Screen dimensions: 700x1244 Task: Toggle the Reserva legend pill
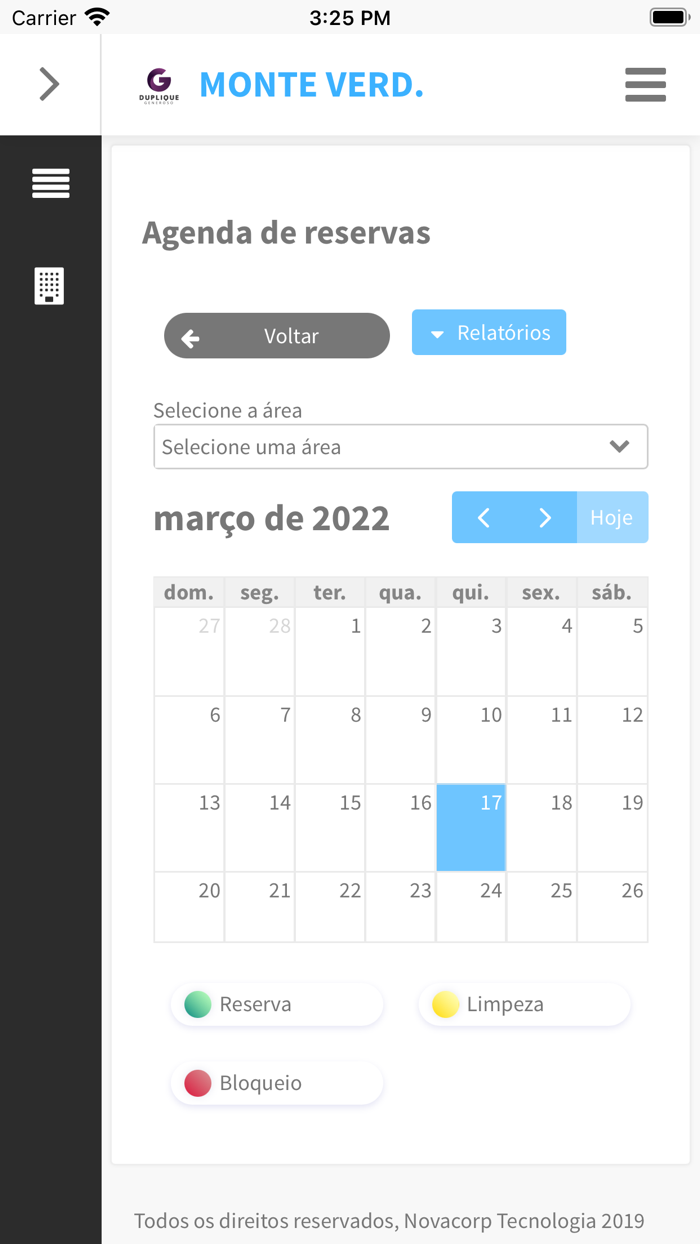(x=276, y=1004)
